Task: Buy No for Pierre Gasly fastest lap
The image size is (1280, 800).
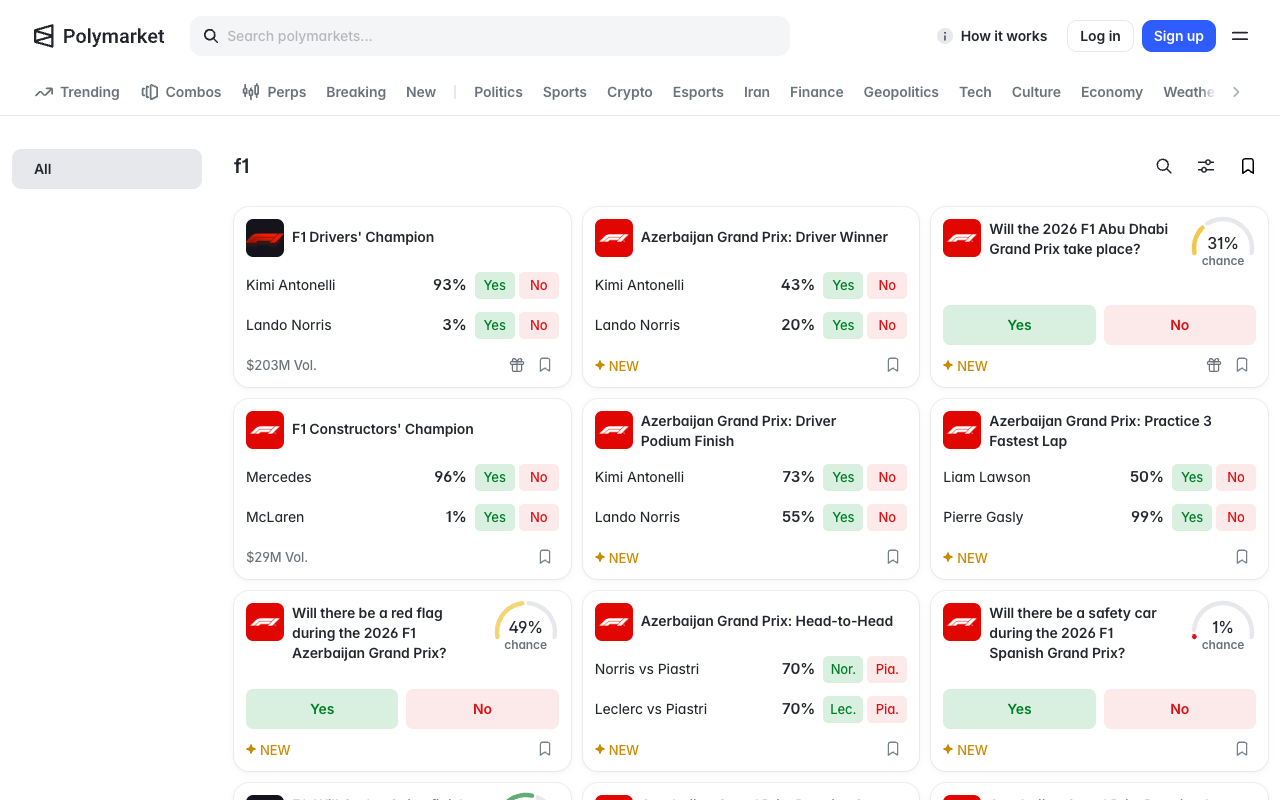Action: coord(1236,517)
